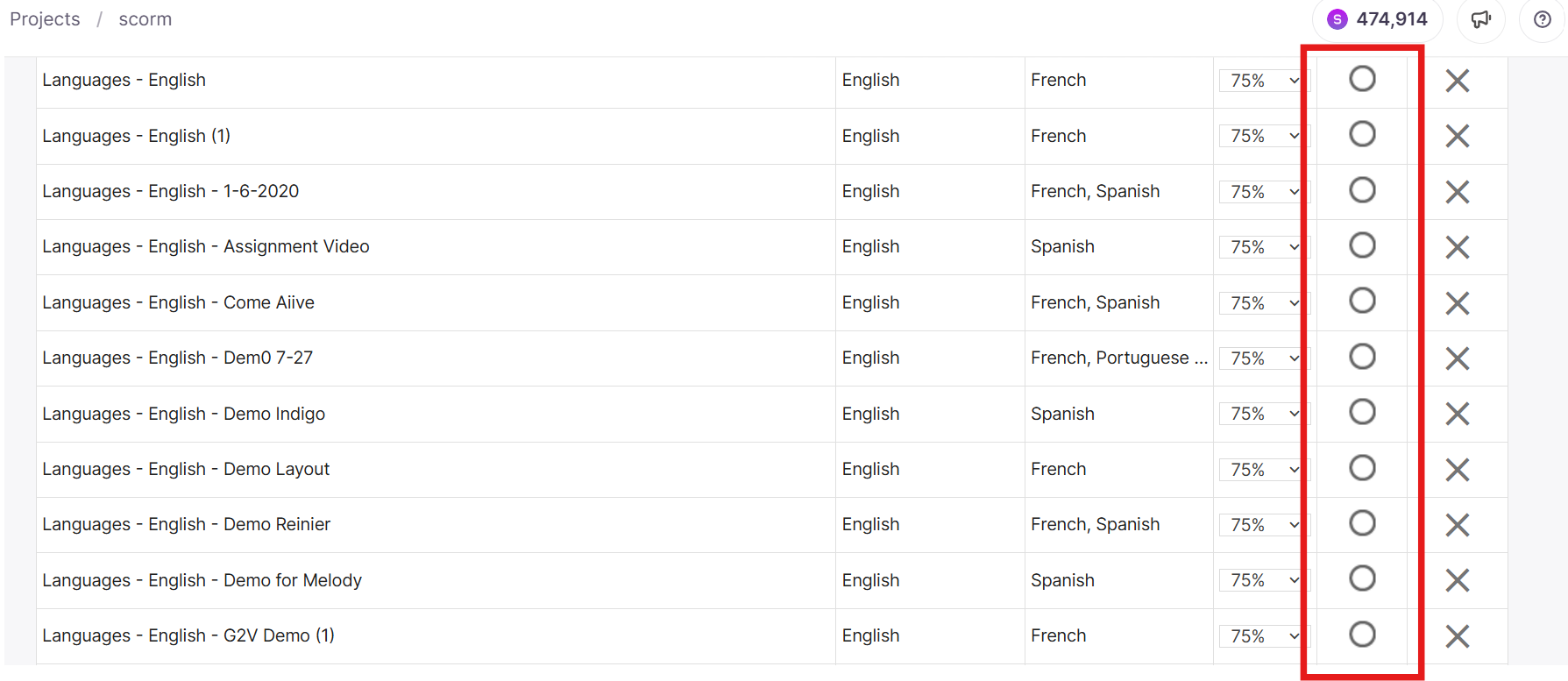
Task: Choose radio button for Demo for Melody row
Action: coord(1362,578)
